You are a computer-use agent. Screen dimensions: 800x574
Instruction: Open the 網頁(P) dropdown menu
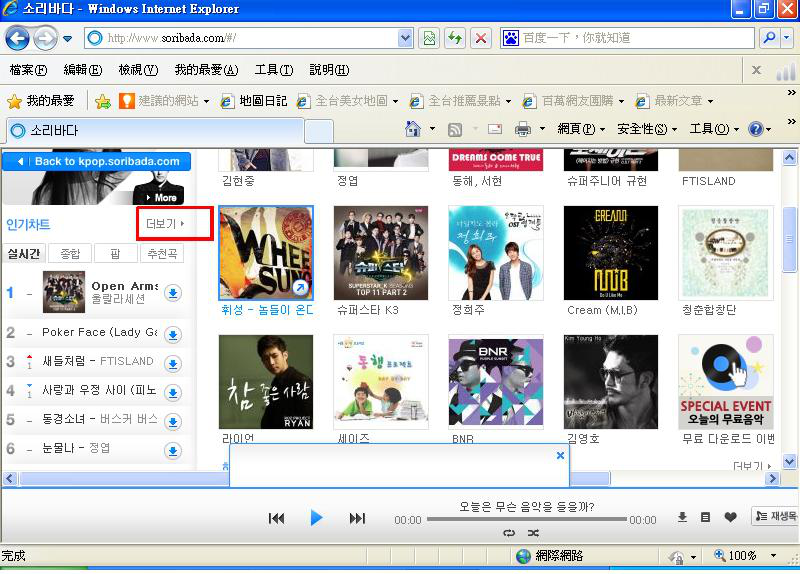[x=581, y=129]
